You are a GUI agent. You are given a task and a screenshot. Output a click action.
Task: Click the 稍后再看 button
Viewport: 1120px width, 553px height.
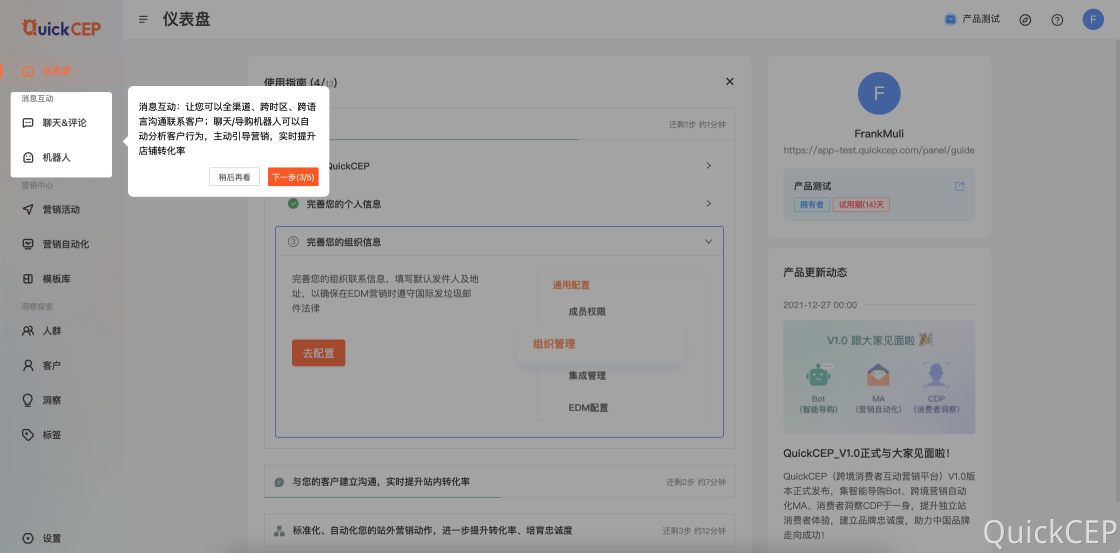[x=234, y=177]
